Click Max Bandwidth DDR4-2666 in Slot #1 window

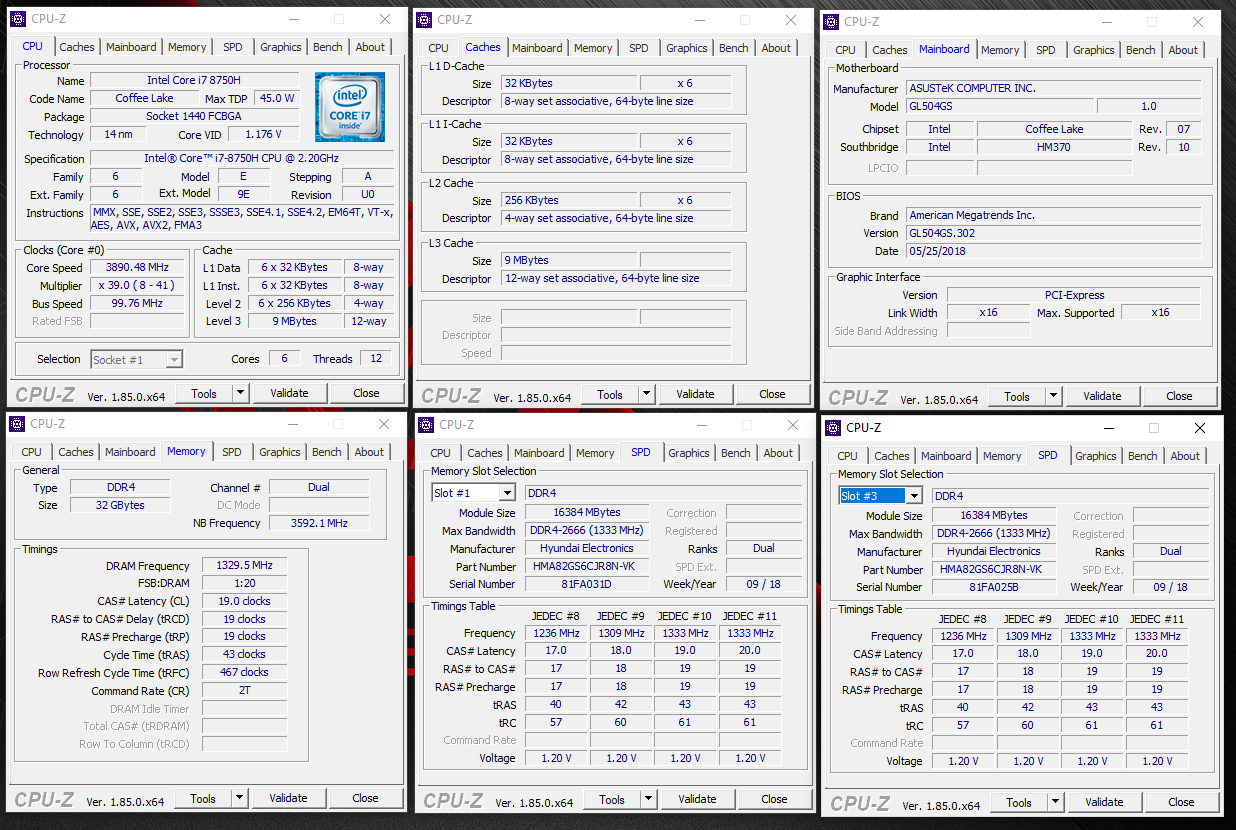[x=586, y=530]
